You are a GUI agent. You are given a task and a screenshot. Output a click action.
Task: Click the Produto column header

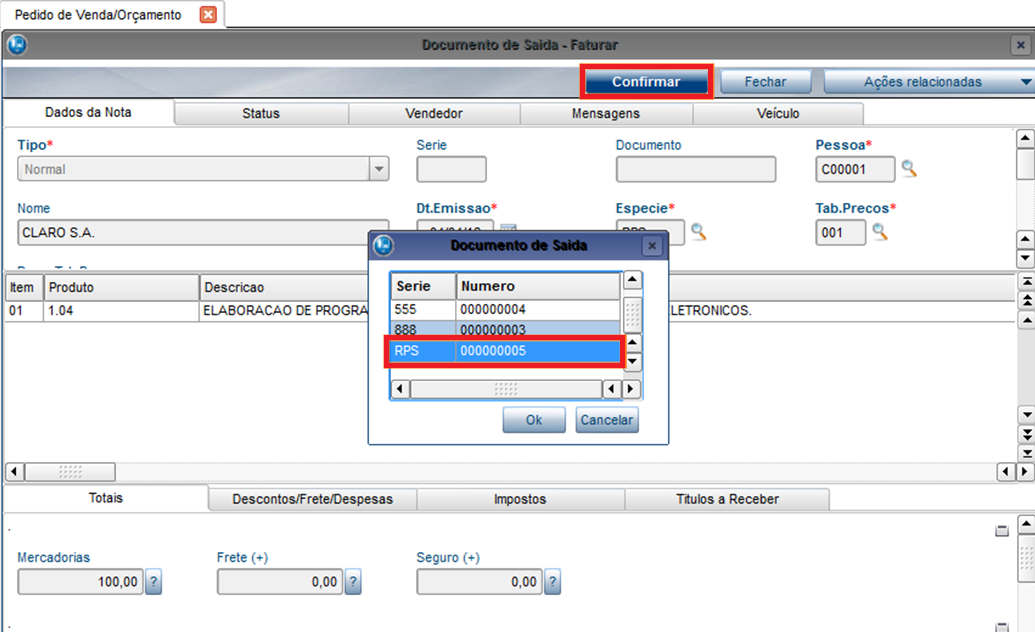point(121,288)
